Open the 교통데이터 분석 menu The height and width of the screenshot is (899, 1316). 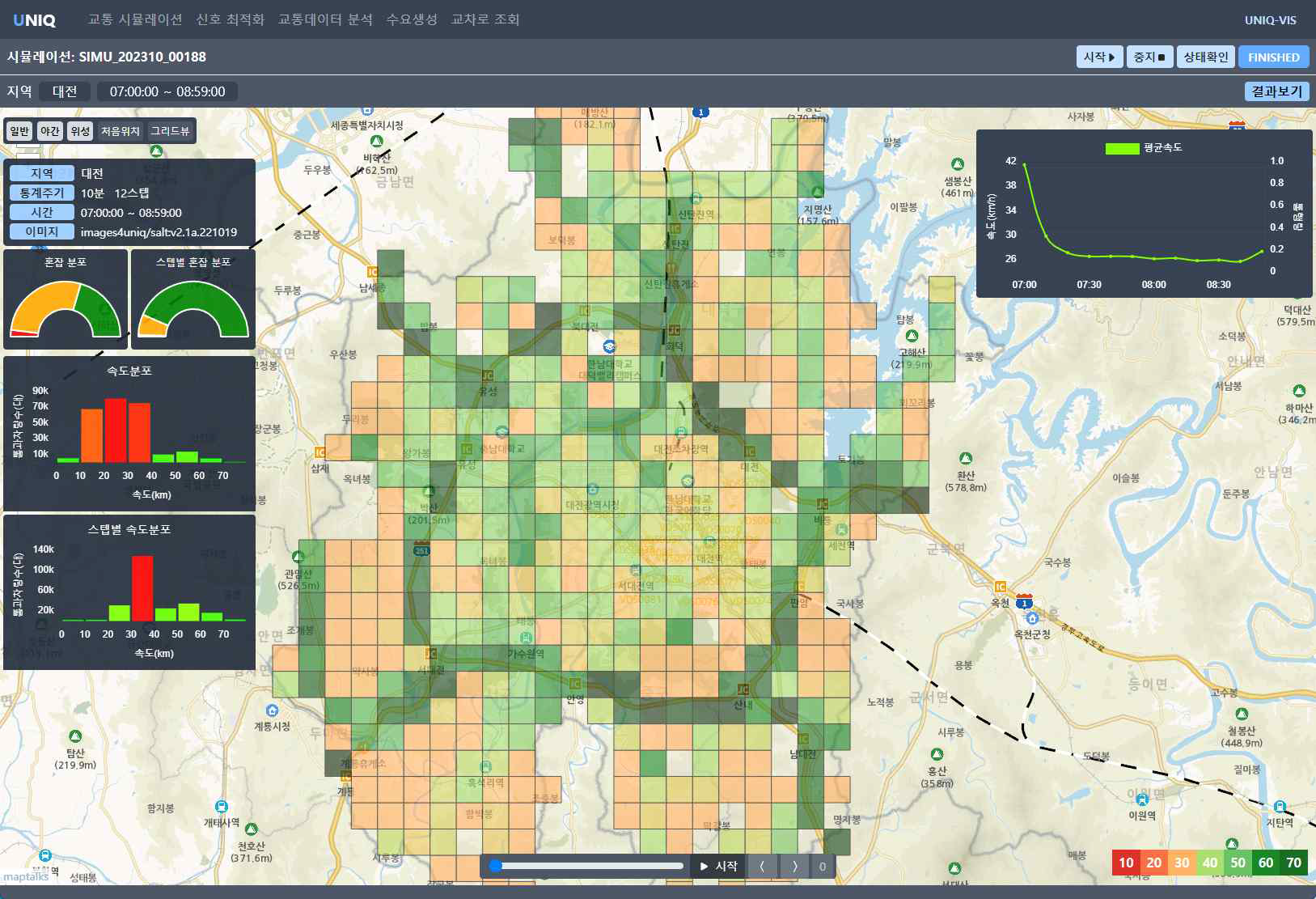tap(325, 19)
